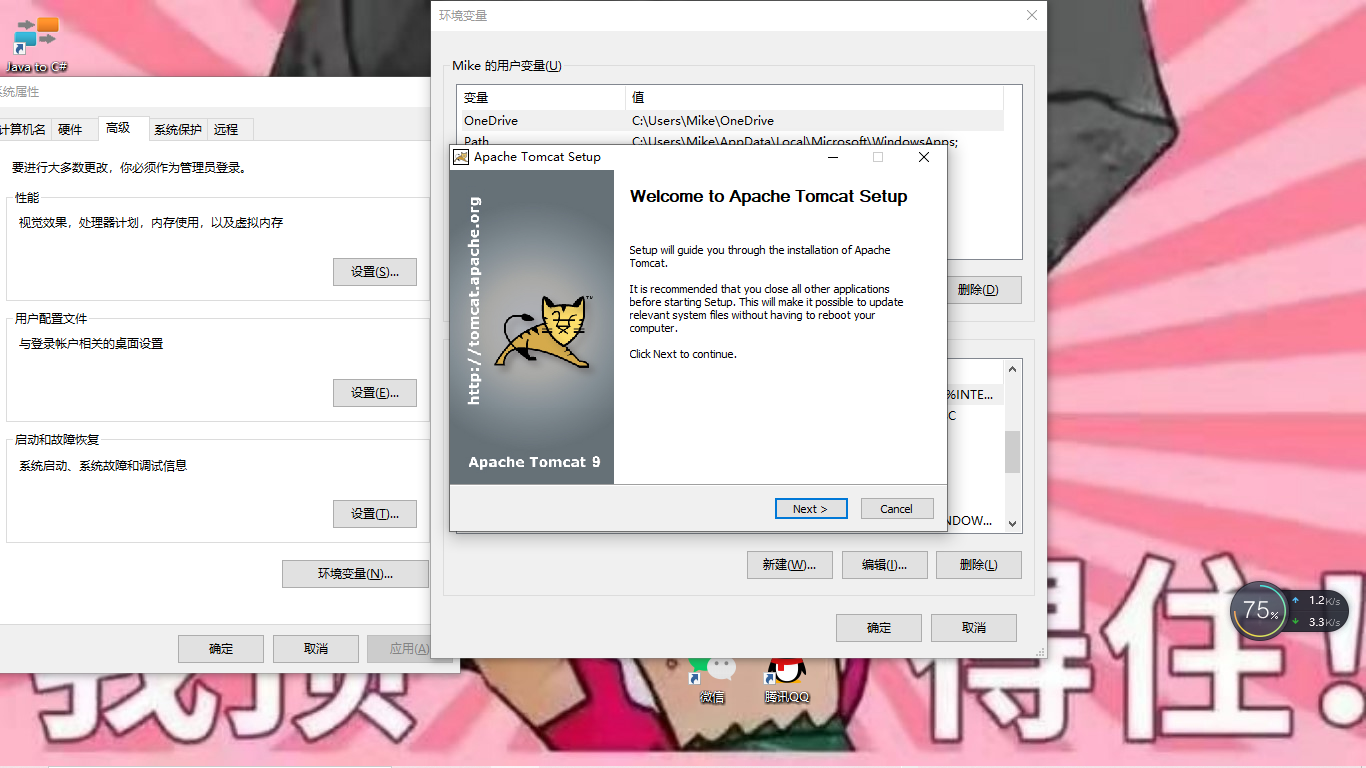
Task: Click the system variables scrollbar down arrow
Action: [1013, 523]
